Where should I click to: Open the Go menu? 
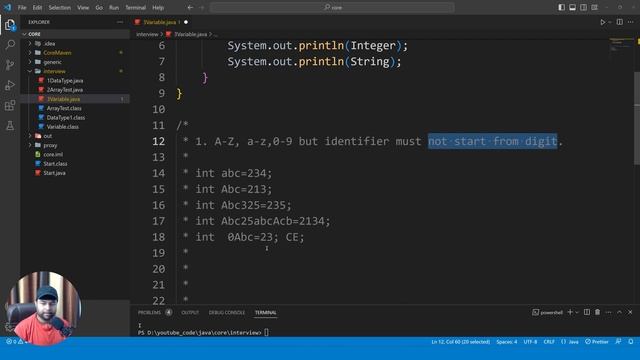99,7
